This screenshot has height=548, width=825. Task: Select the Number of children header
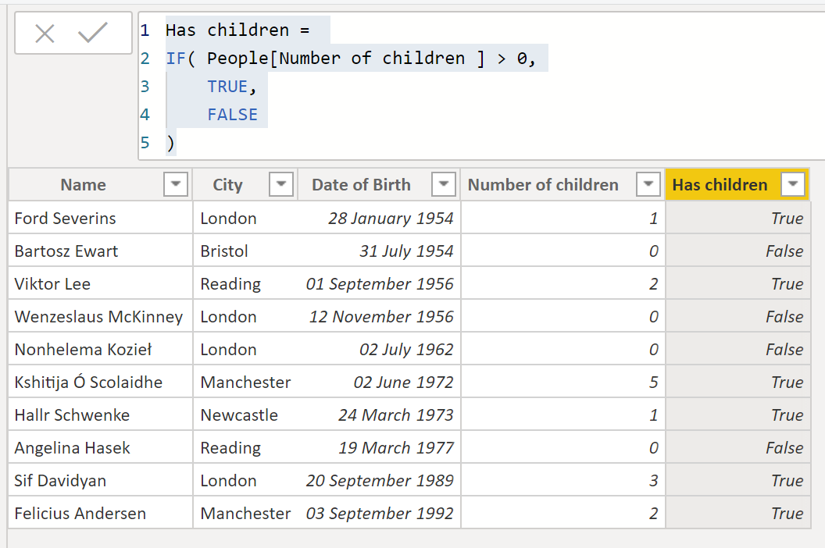(543, 185)
